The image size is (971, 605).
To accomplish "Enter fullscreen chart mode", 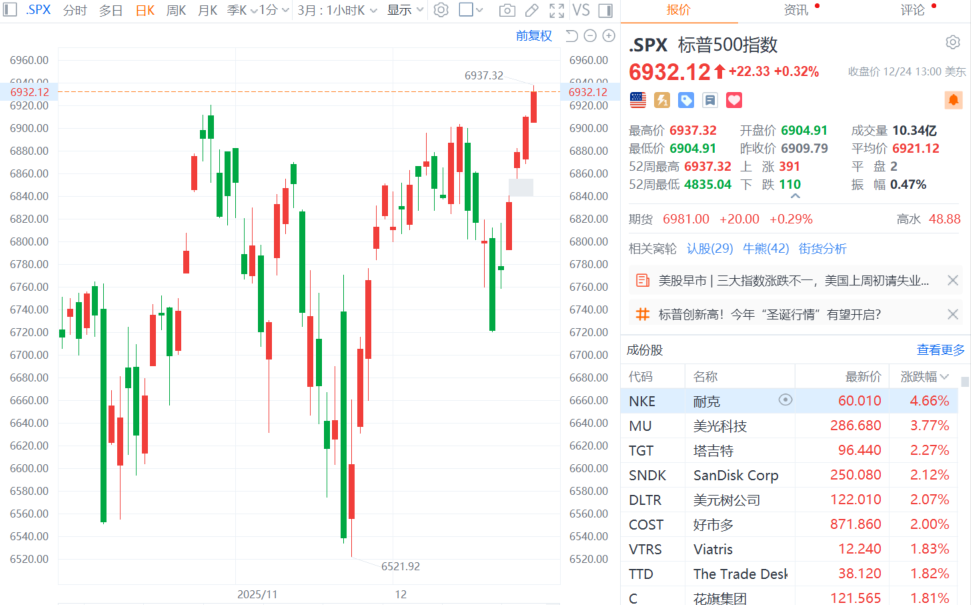I will click(557, 10).
